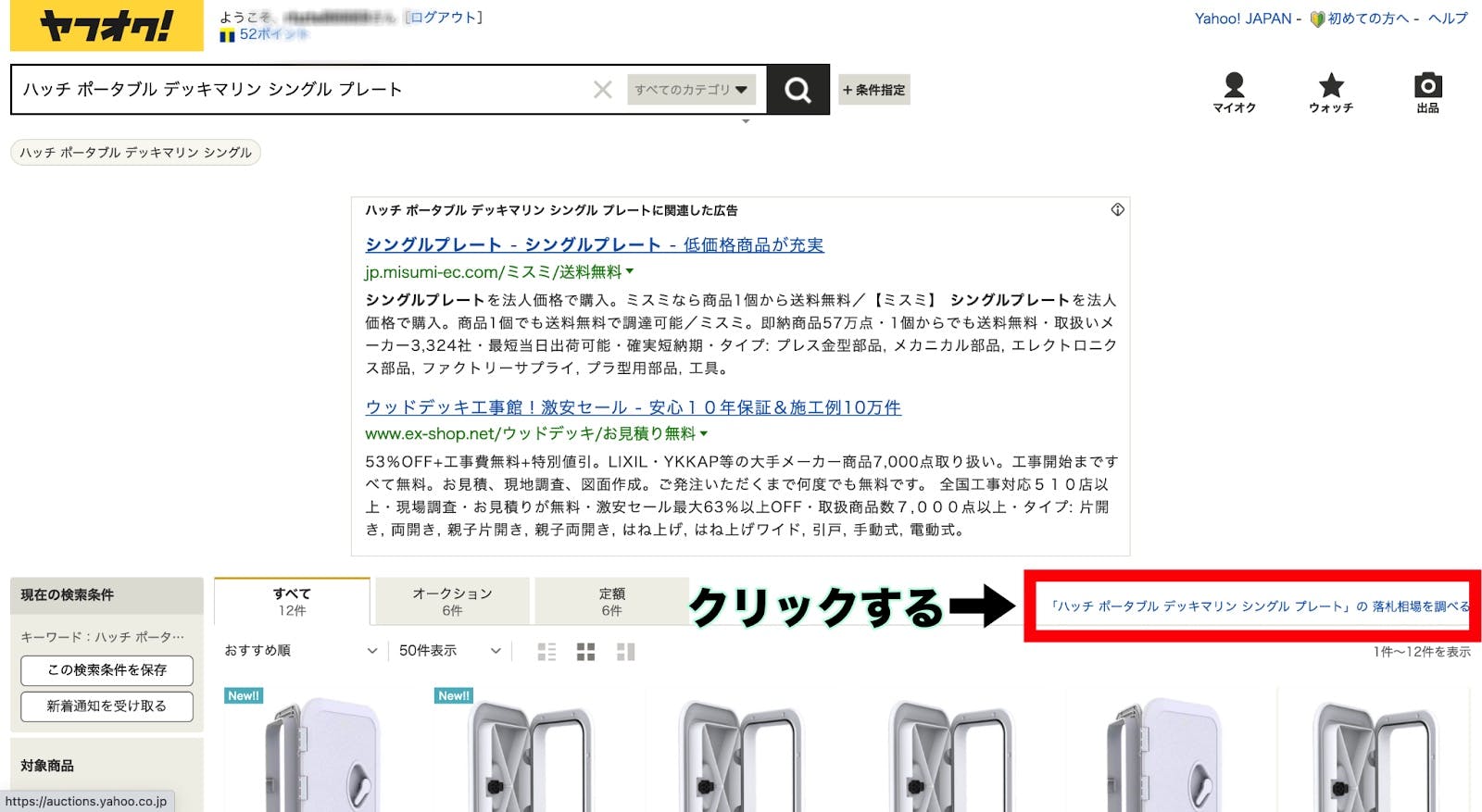Open the すべてのカテゴリ dropdown
The height and width of the screenshot is (812, 1482).
point(691,90)
